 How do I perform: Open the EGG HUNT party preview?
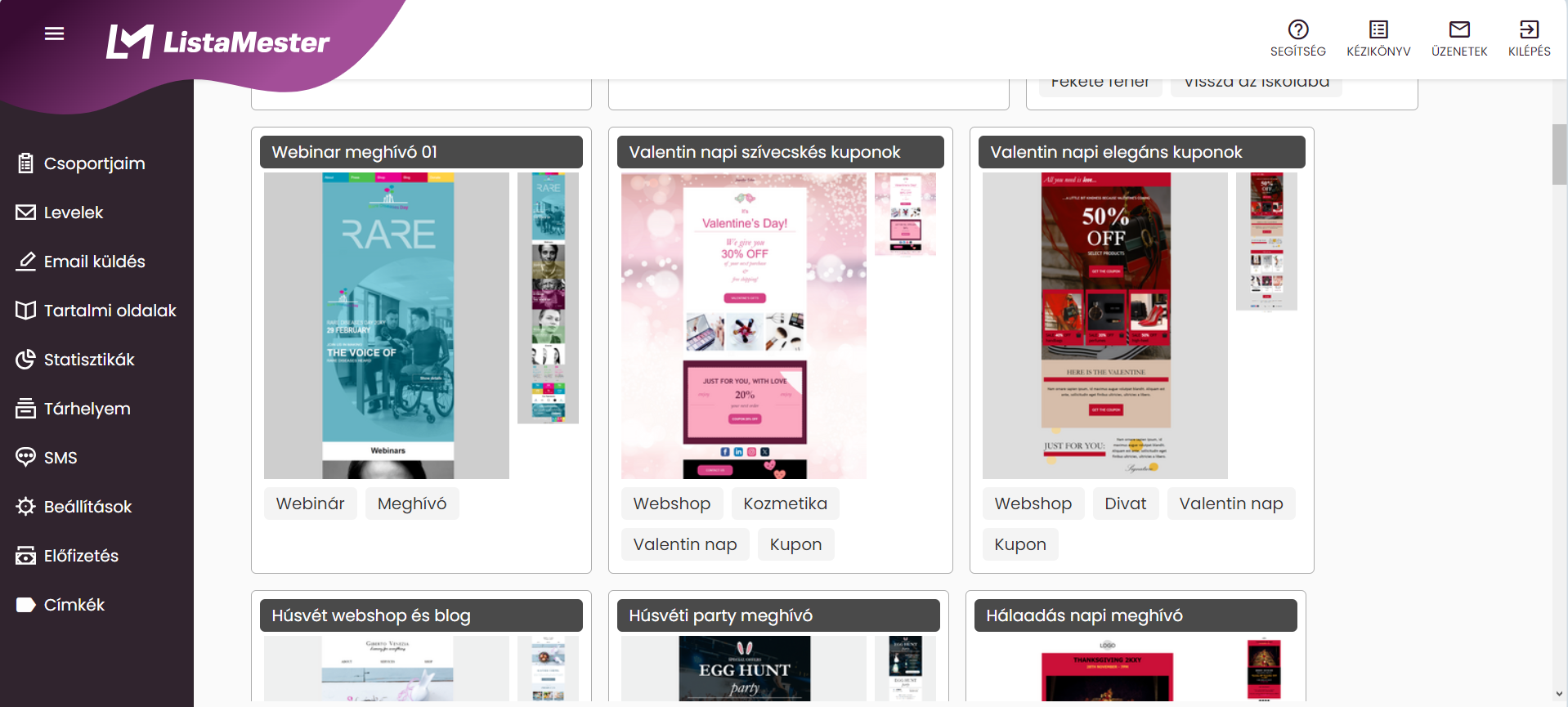click(x=744, y=669)
